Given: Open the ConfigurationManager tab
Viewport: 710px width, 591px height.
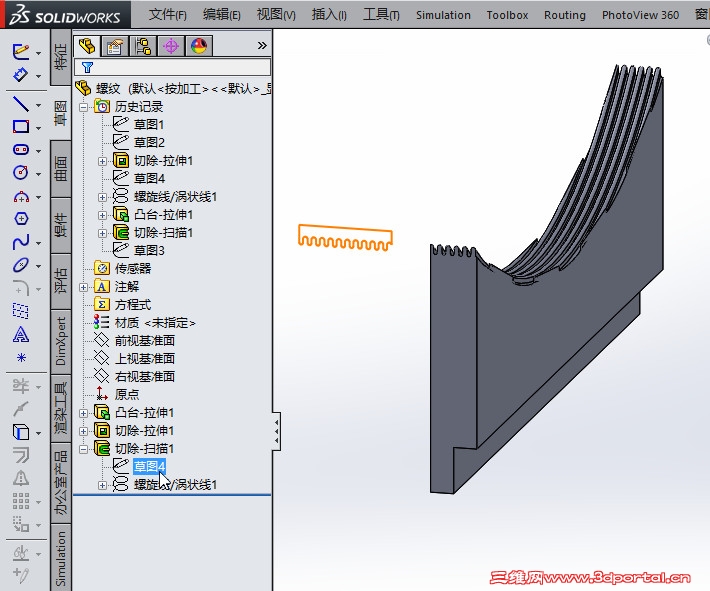Looking at the screenshot, I should [143, 46].
